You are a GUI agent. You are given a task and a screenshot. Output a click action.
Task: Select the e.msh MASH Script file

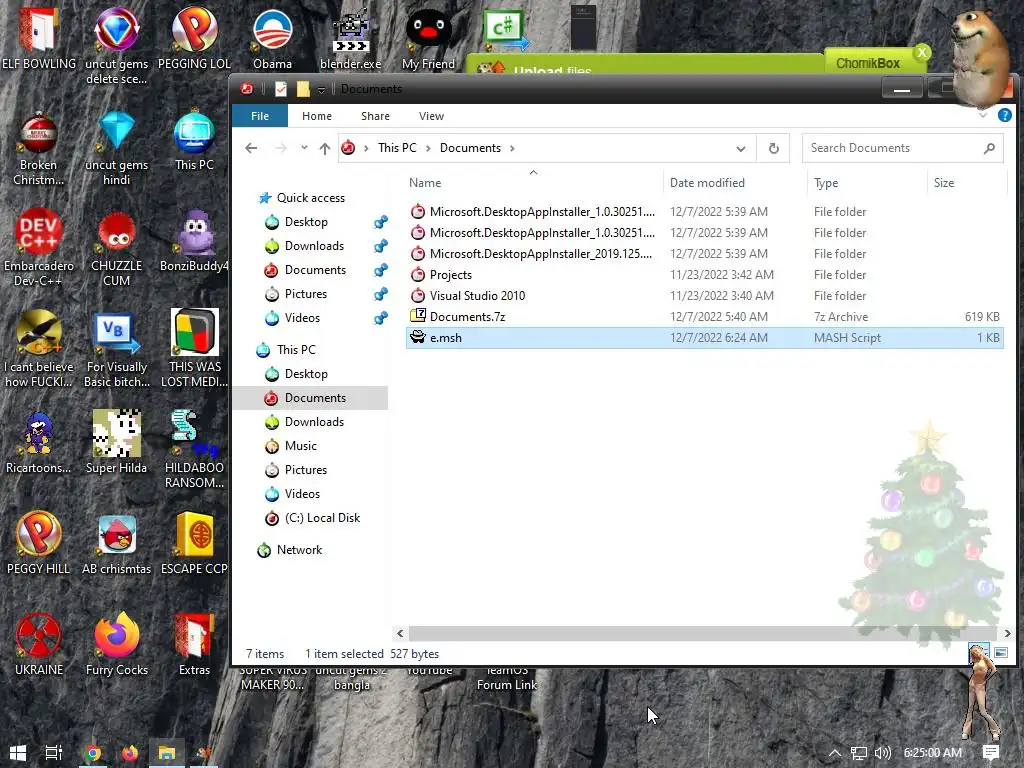coord(705,338)
